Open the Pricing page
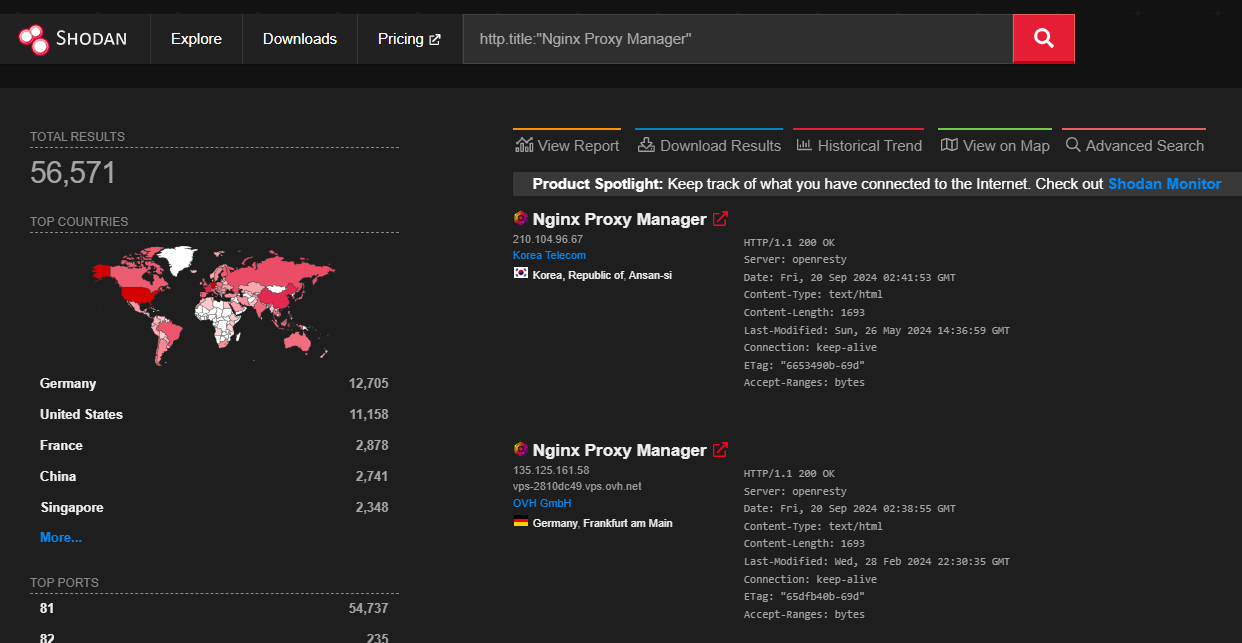Image resolution: width=1242 pixels, height=643 pixels. (x=409, y=39)
